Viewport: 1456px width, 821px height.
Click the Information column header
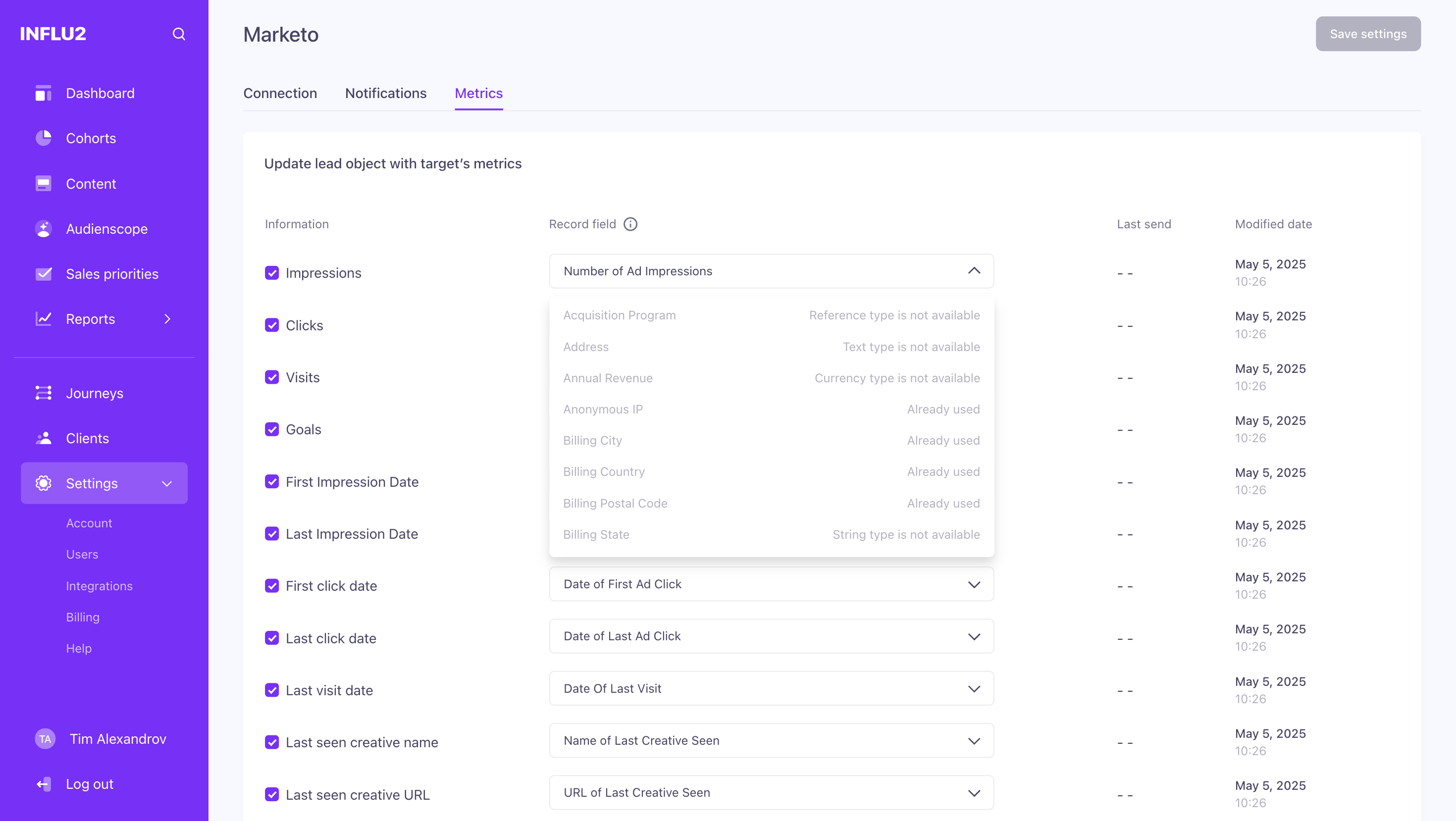click(x=297, y=224)
